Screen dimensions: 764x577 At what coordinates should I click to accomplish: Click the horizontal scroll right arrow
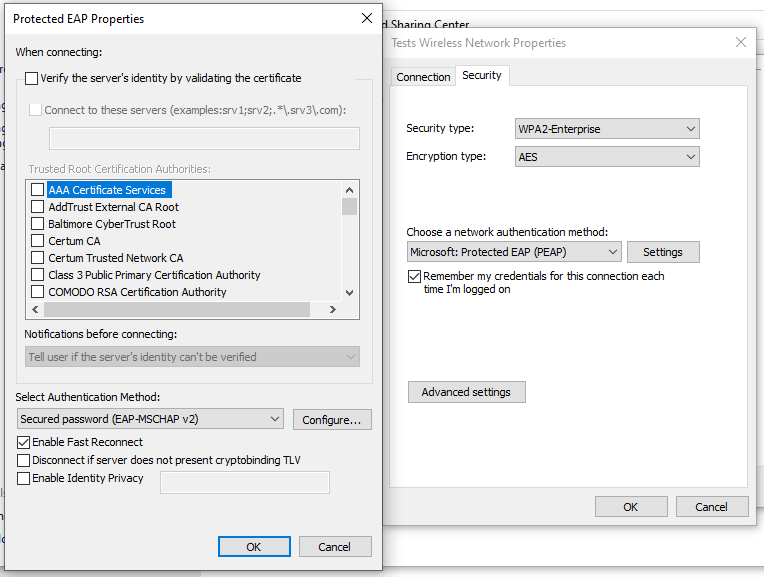(x=333, y=309)
